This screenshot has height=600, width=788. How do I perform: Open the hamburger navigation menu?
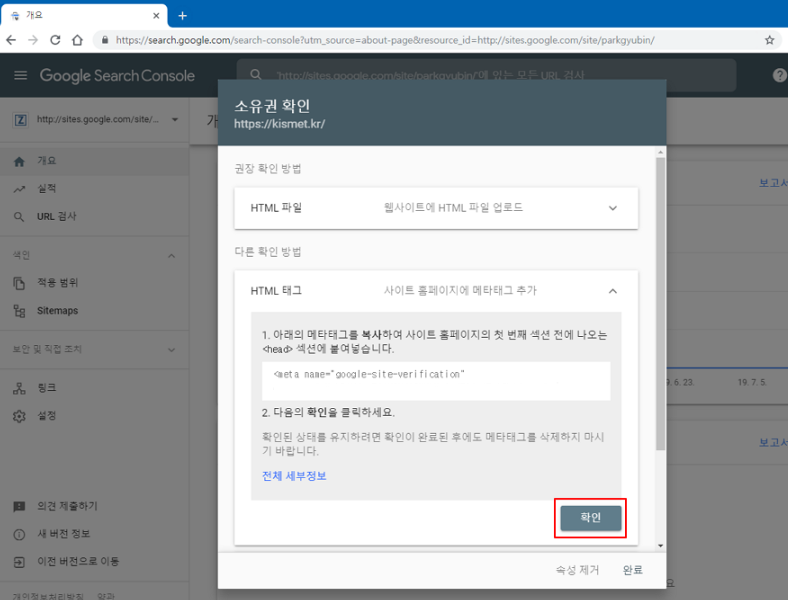[21, 75]
